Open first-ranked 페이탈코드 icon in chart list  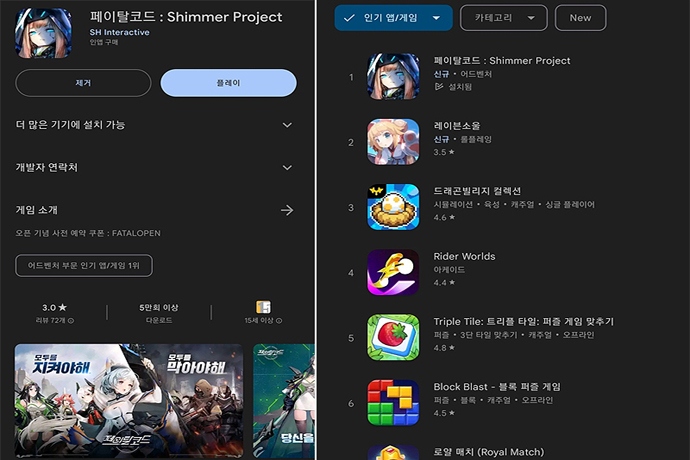[x=393, y=77]
